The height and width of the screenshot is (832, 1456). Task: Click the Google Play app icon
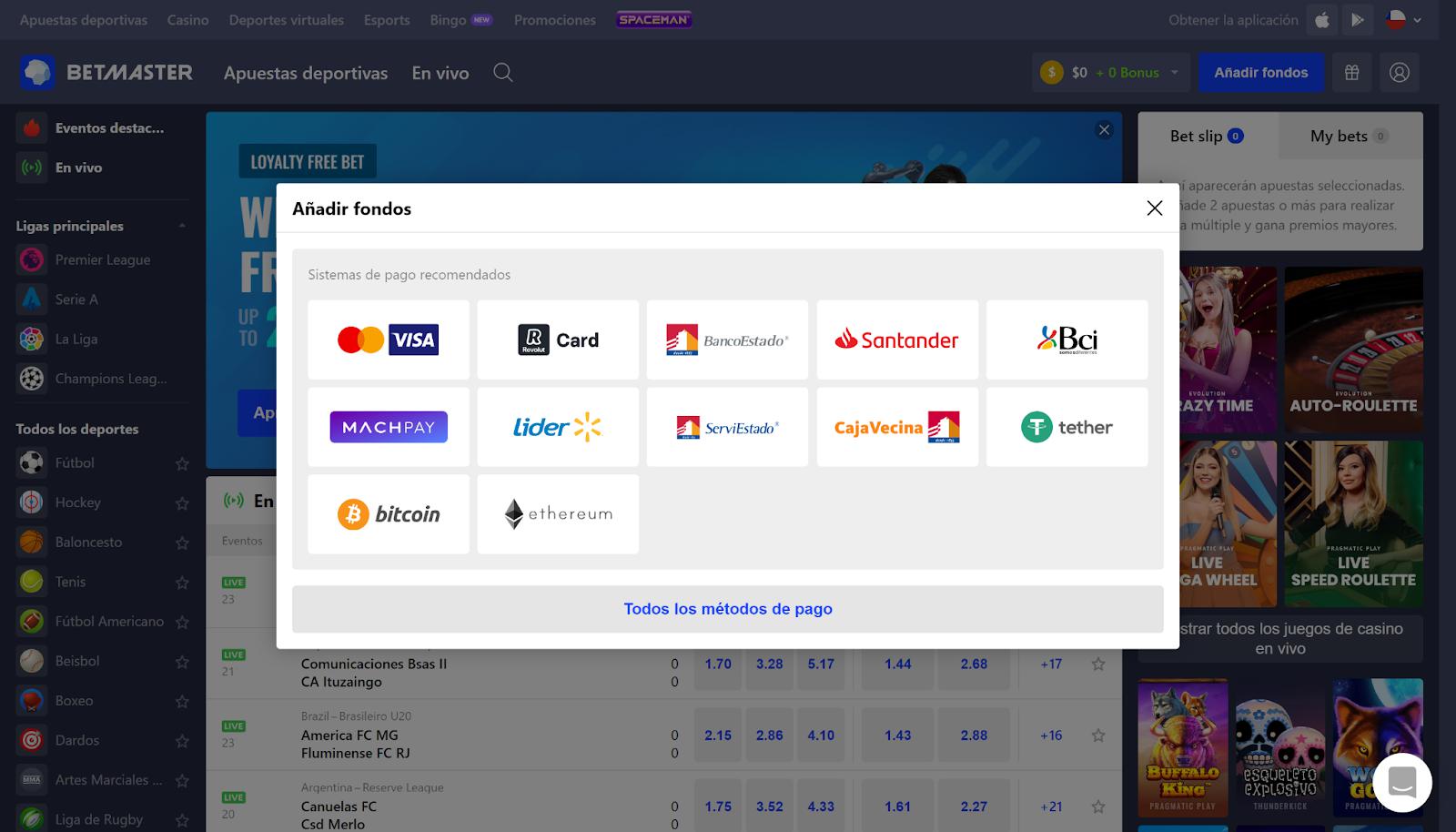click(x=1357, y=20)
